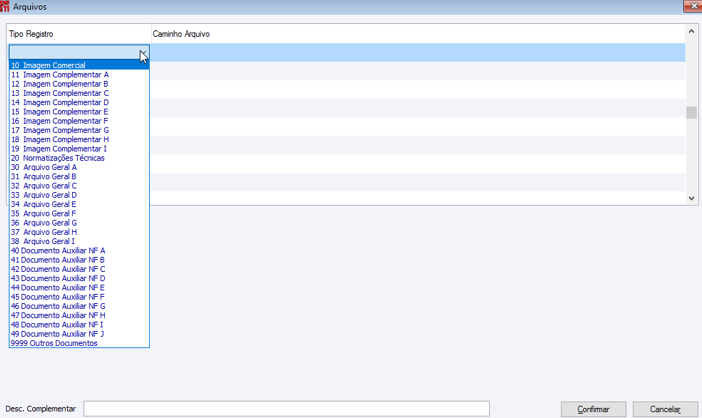Pick '41 Documento Auxiliar NF B'
Viewport: 702px width, 418px height.
79,260
